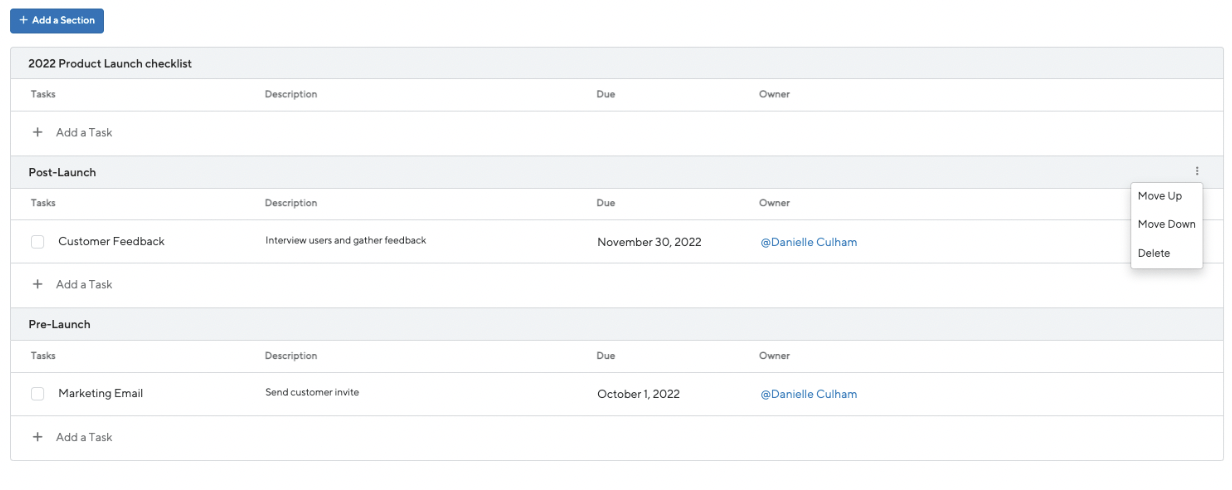This screenshot has height=490, width=1232.
Task: Click the description 'Send customer invite'
Action: pos(312,392)
